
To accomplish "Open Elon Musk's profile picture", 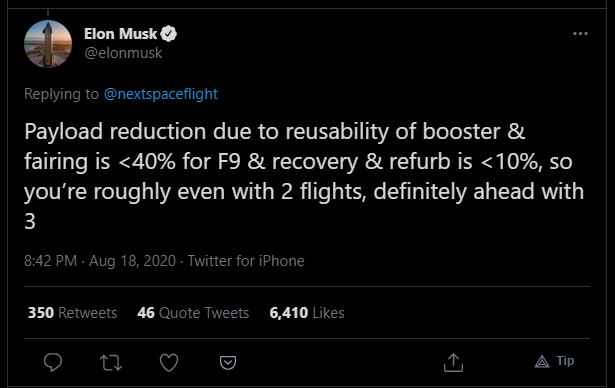I will [48, 44].
